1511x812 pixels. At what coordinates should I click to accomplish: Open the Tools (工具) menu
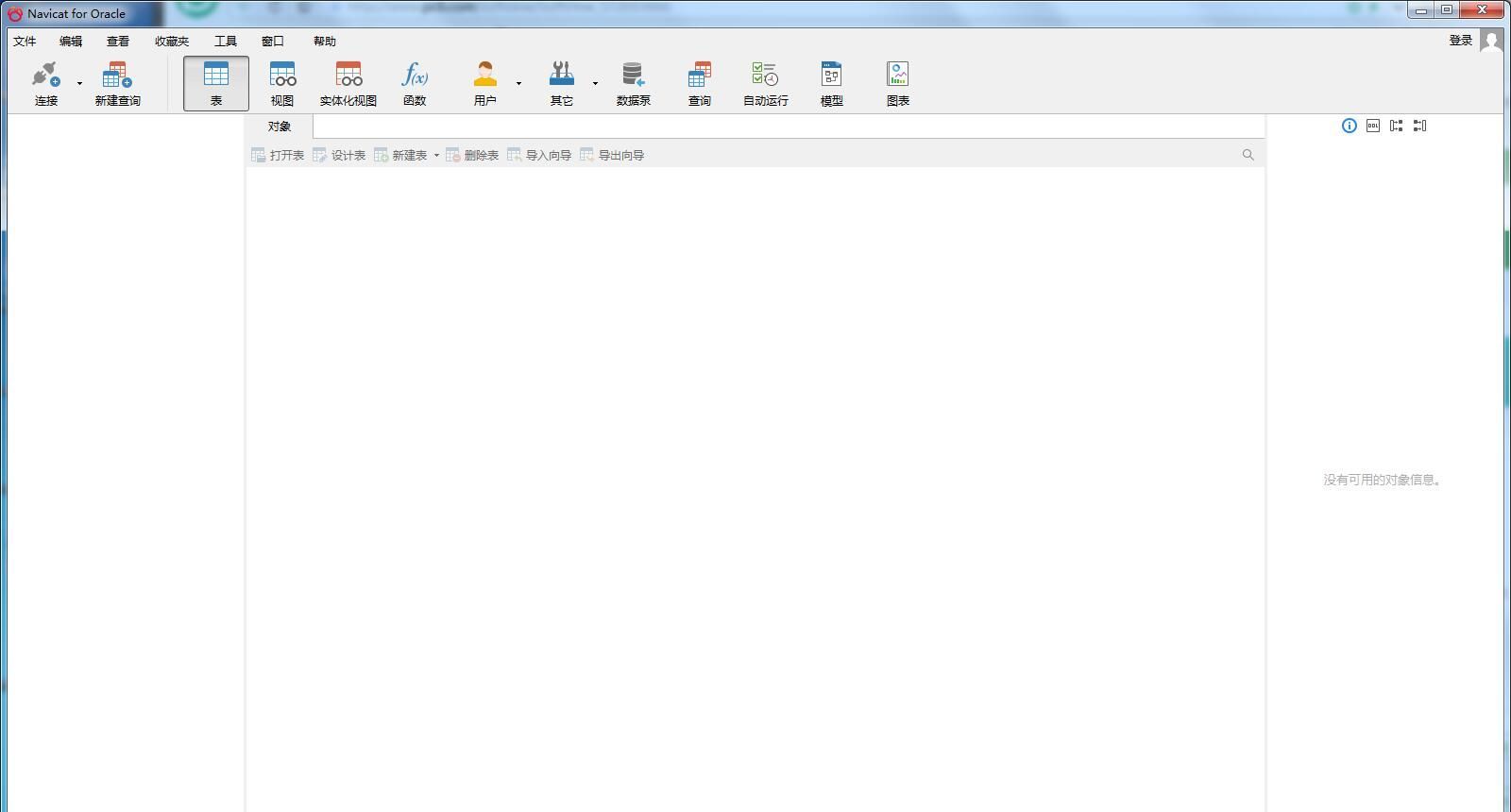click(226, 42)
